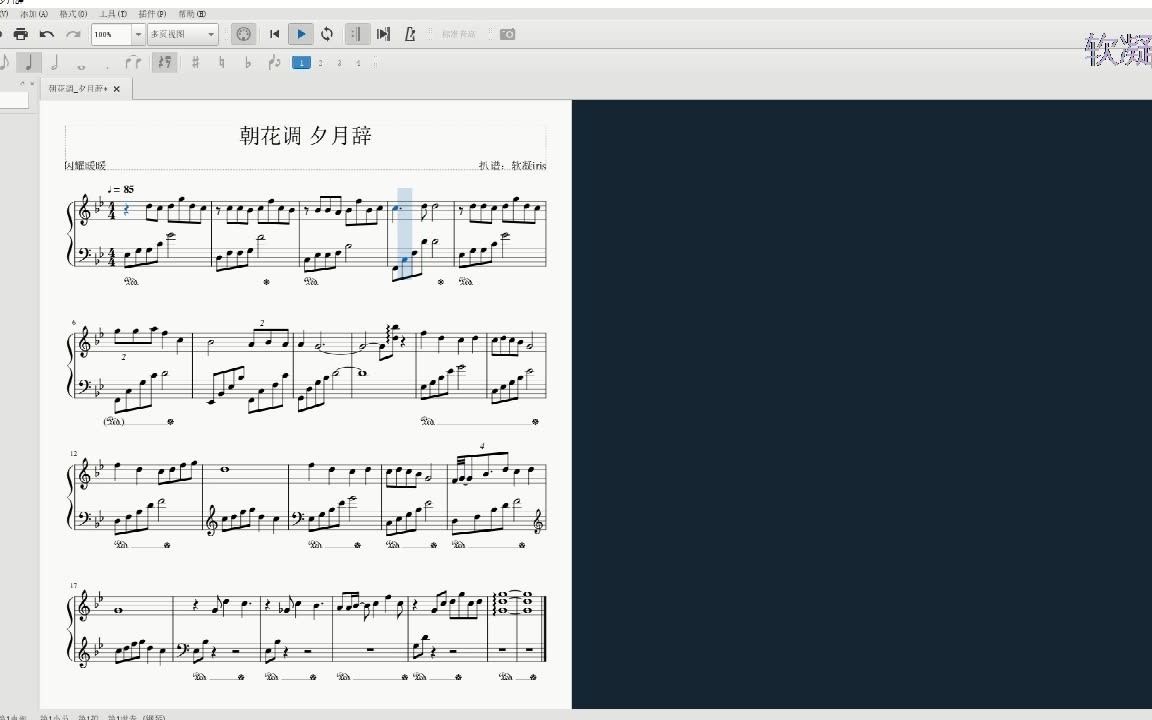
Task: Toggle play repeats button
Action: click(356, 34)
